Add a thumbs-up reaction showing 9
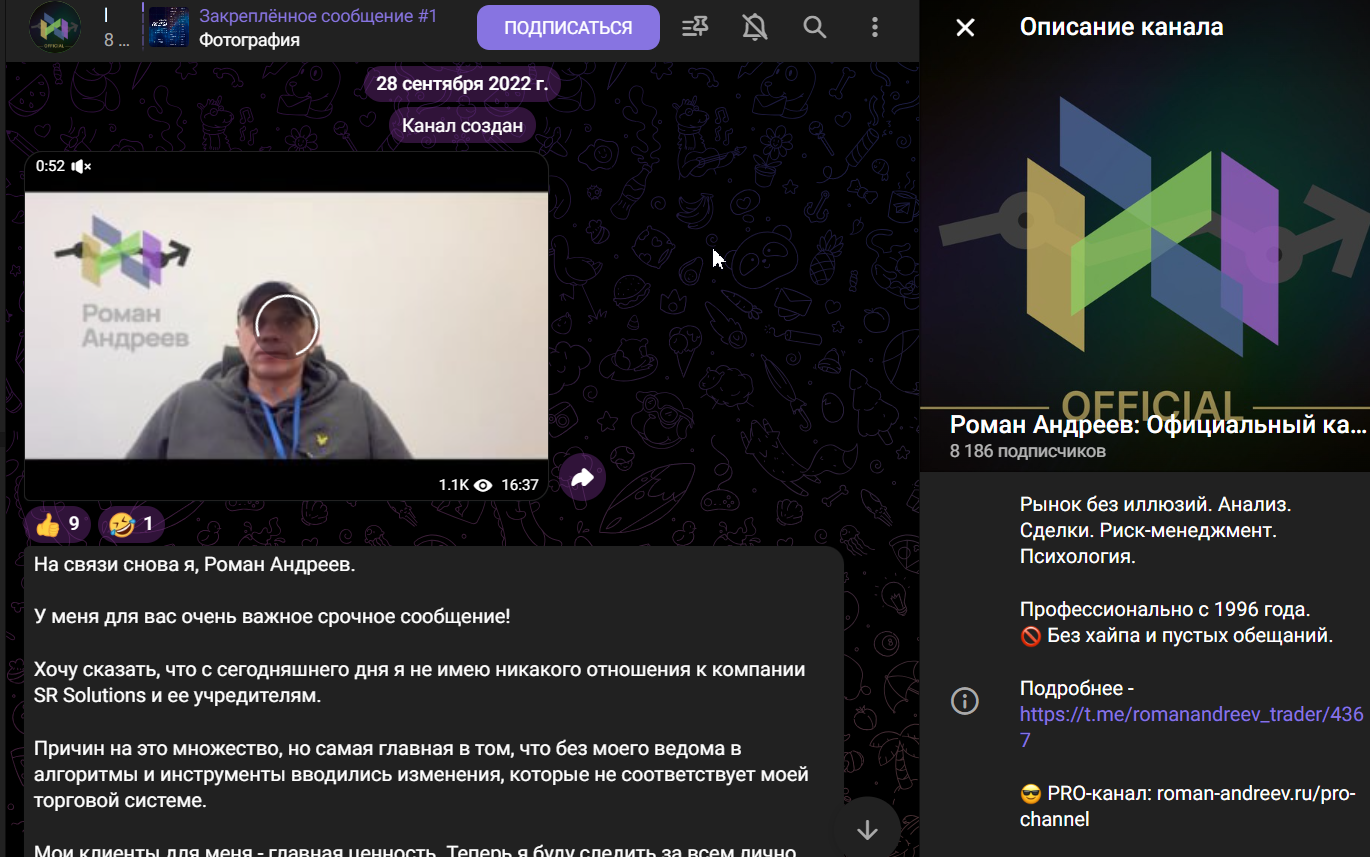1370x857 pixels. click(58, 524)
